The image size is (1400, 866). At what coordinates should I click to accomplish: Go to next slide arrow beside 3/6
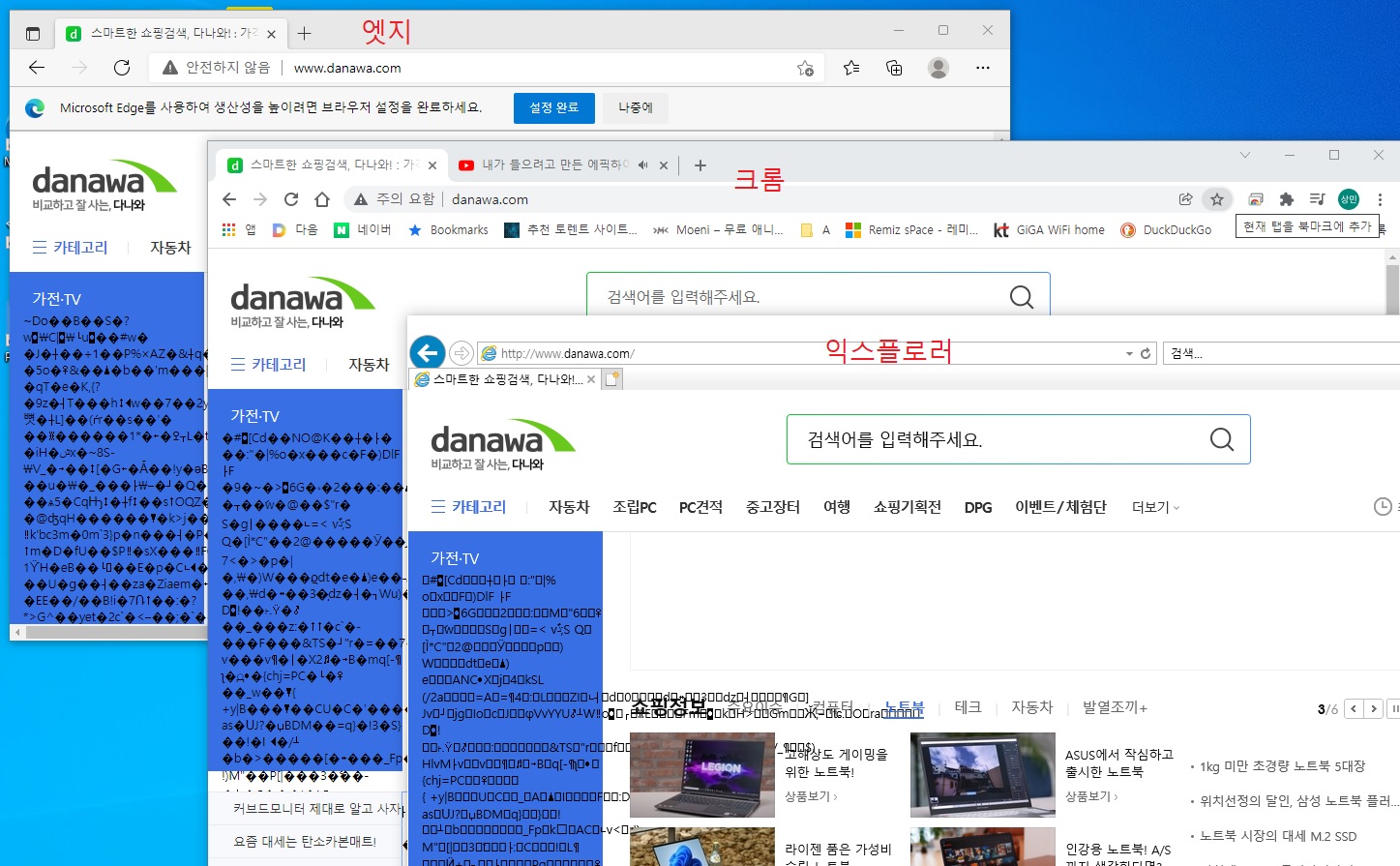(x=1373, y=709)
